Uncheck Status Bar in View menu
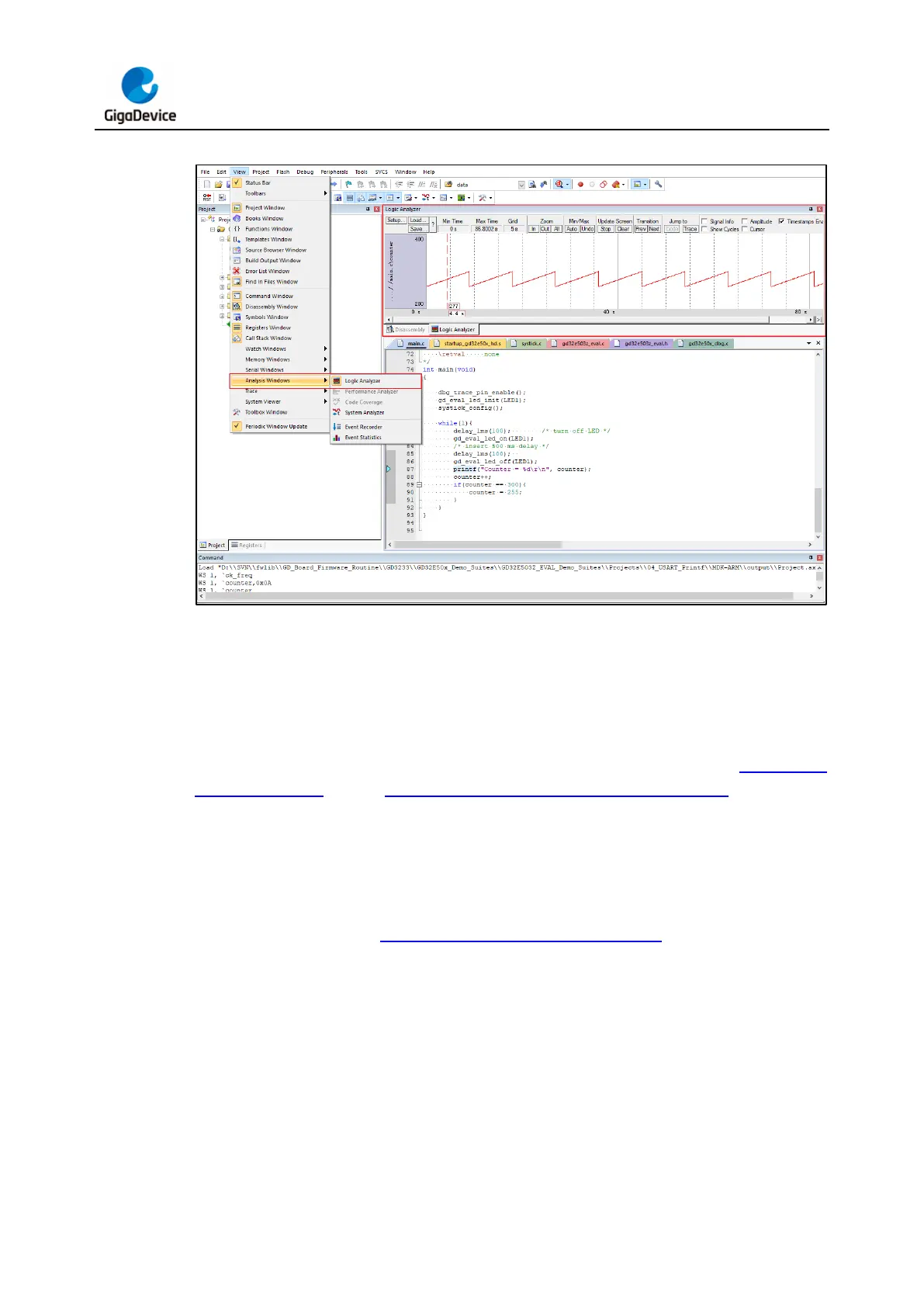The image size is (924, 1307). 280,183
